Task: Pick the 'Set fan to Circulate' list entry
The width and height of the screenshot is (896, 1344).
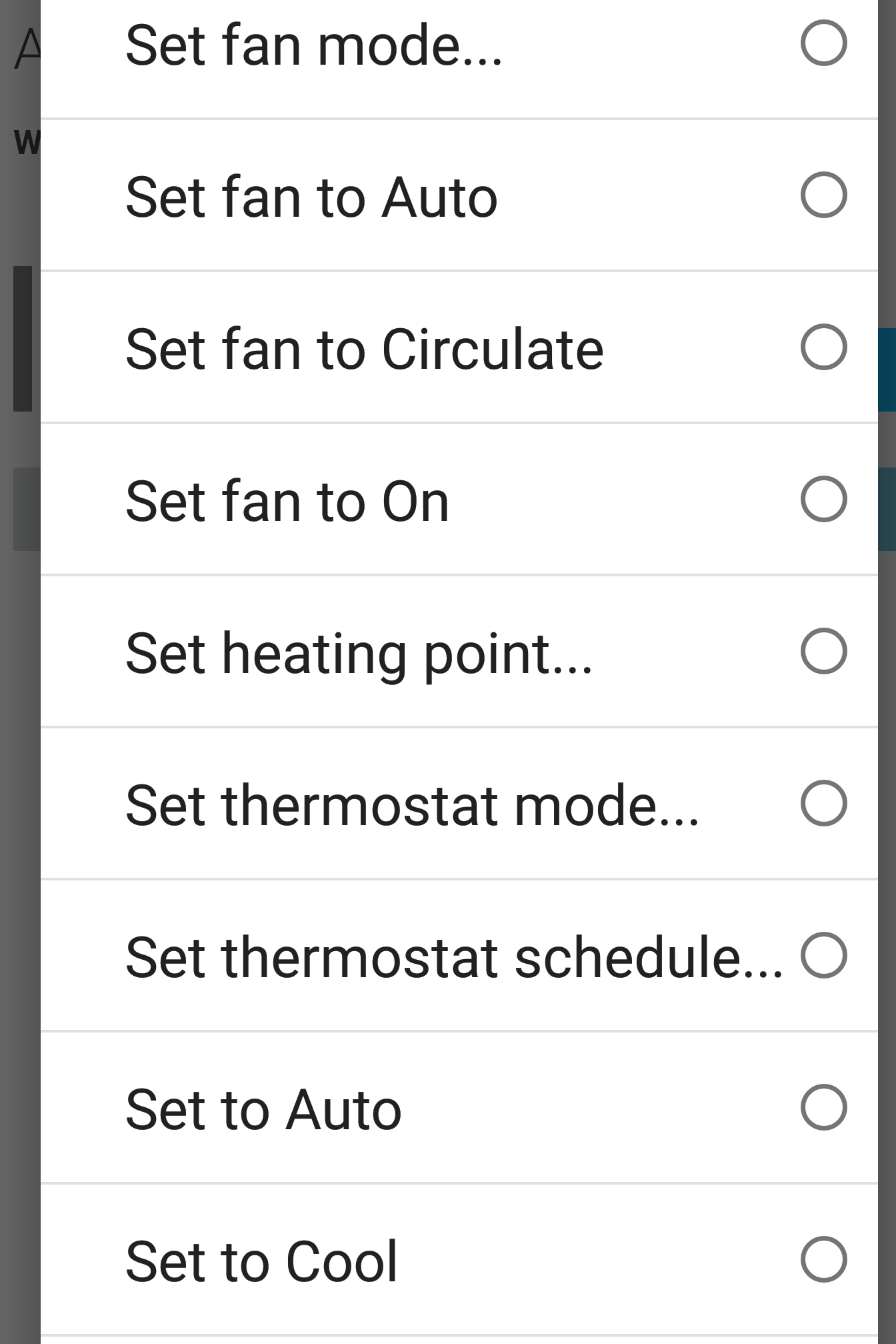Action: coord(365,350)
